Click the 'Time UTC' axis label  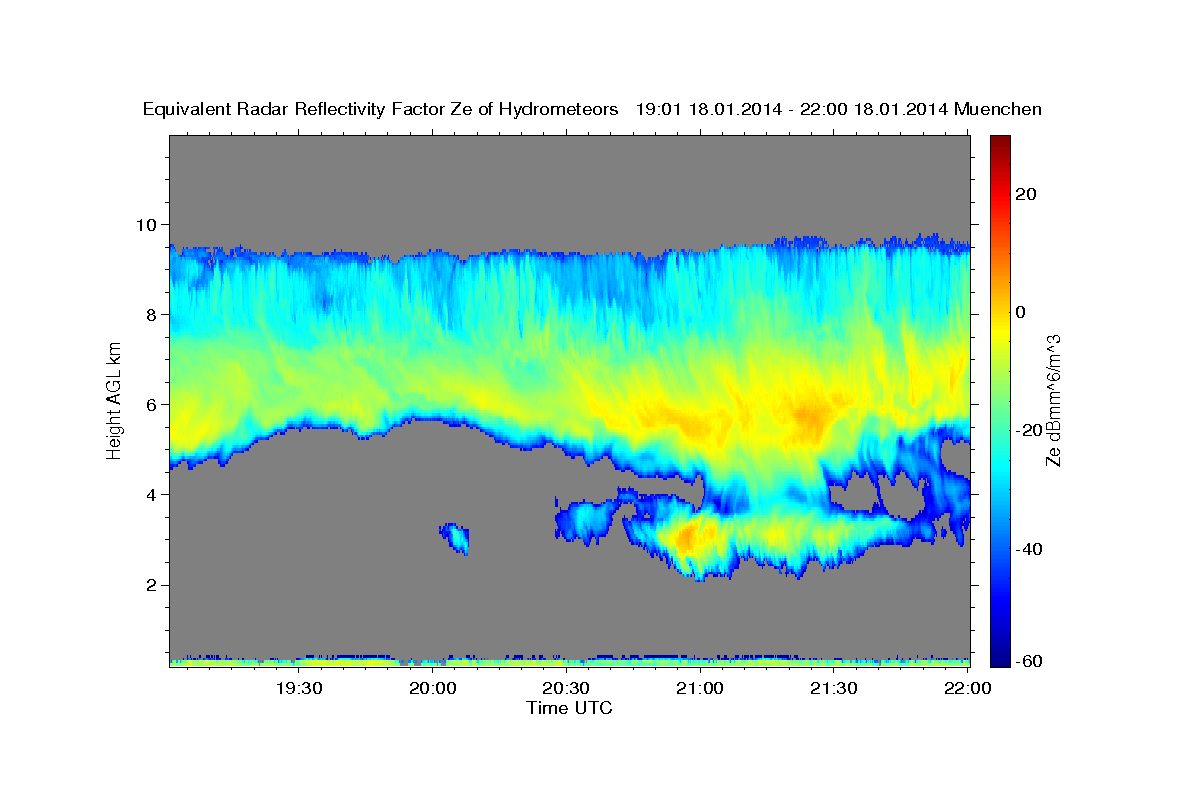[x=569, y=708]
